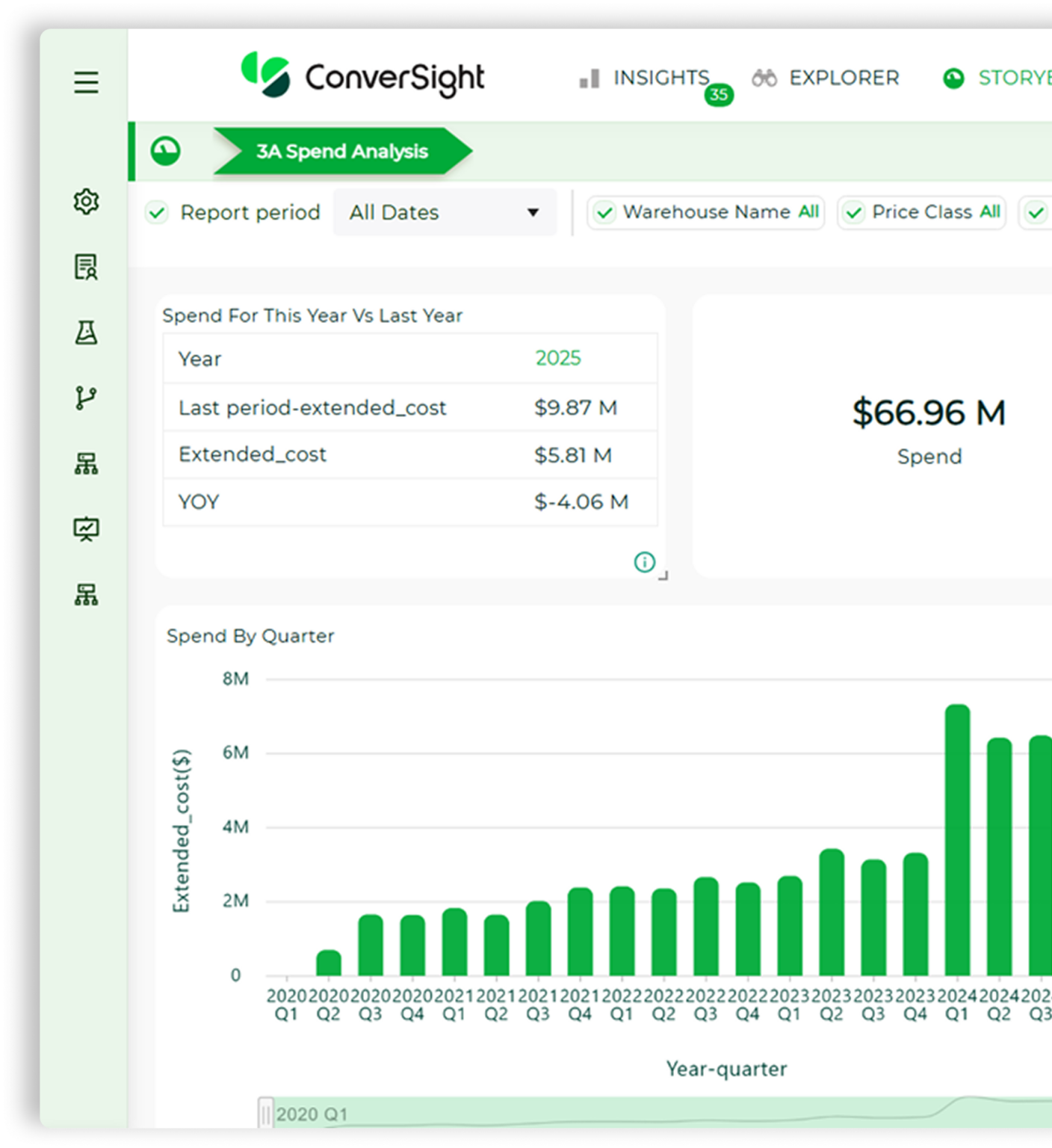Toggle the Warehouse Name checkbox

[604, 213]
